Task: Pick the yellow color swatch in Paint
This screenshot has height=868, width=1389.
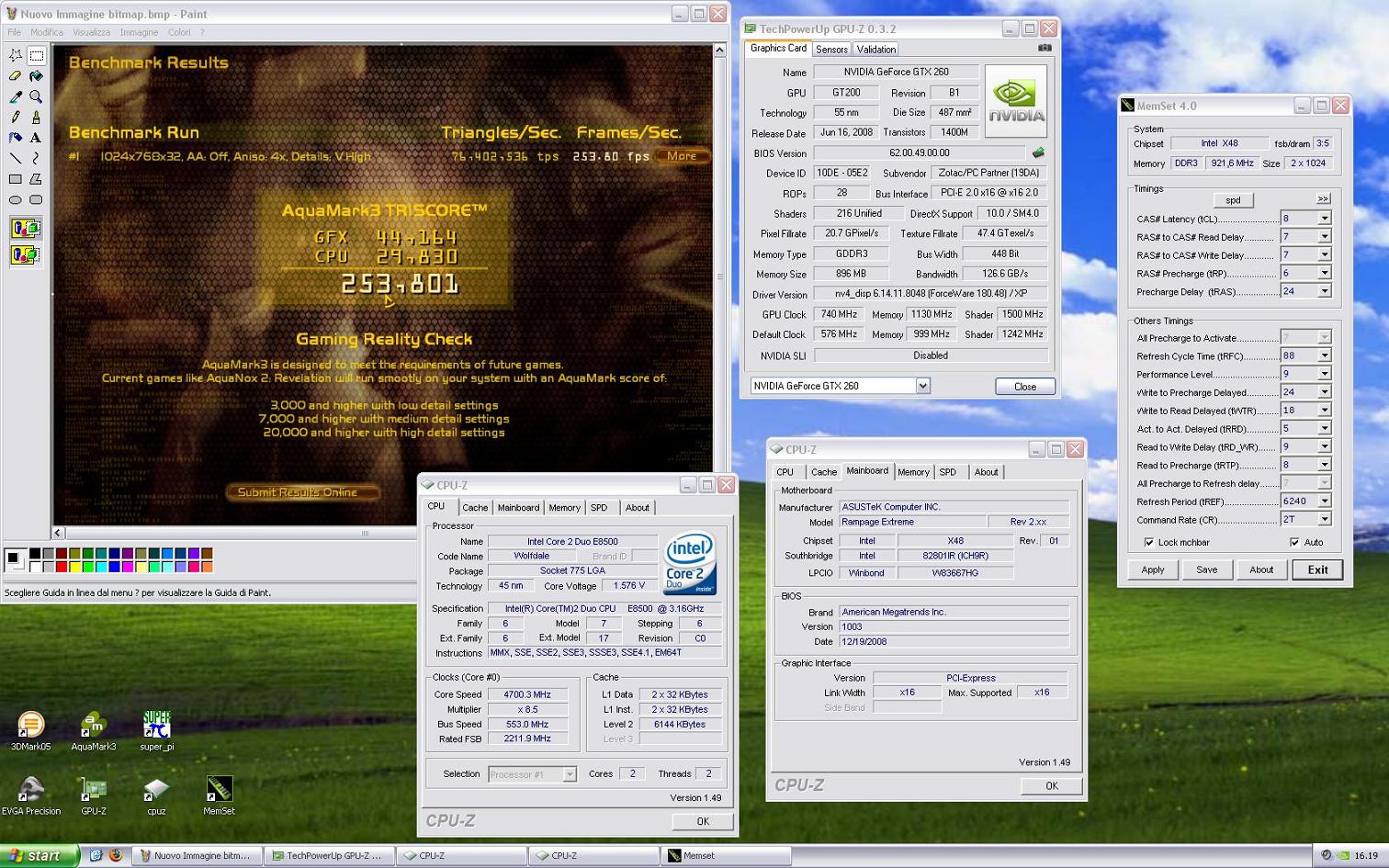Action: pos(74,567)
